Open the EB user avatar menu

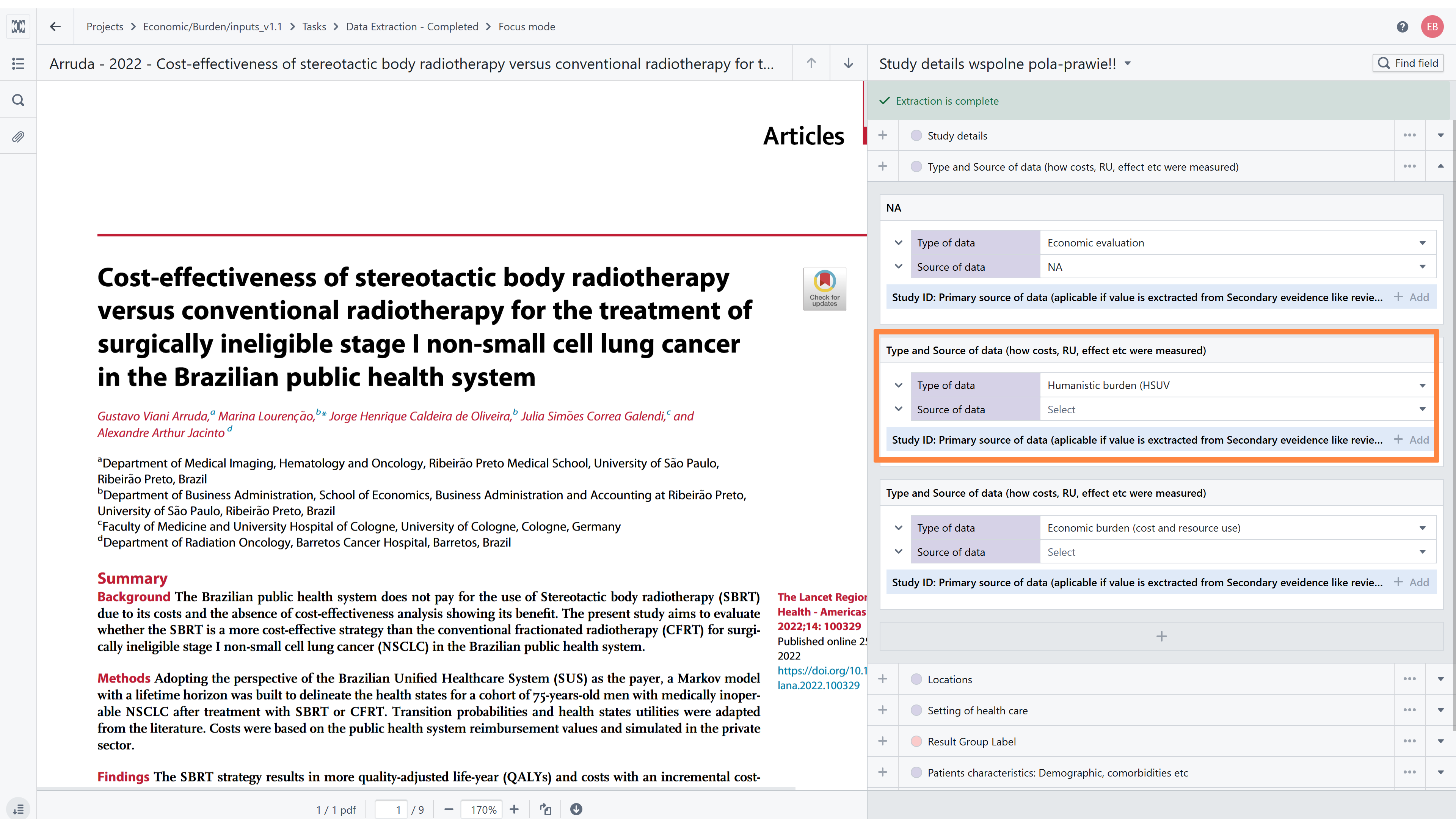[1432, 27]
